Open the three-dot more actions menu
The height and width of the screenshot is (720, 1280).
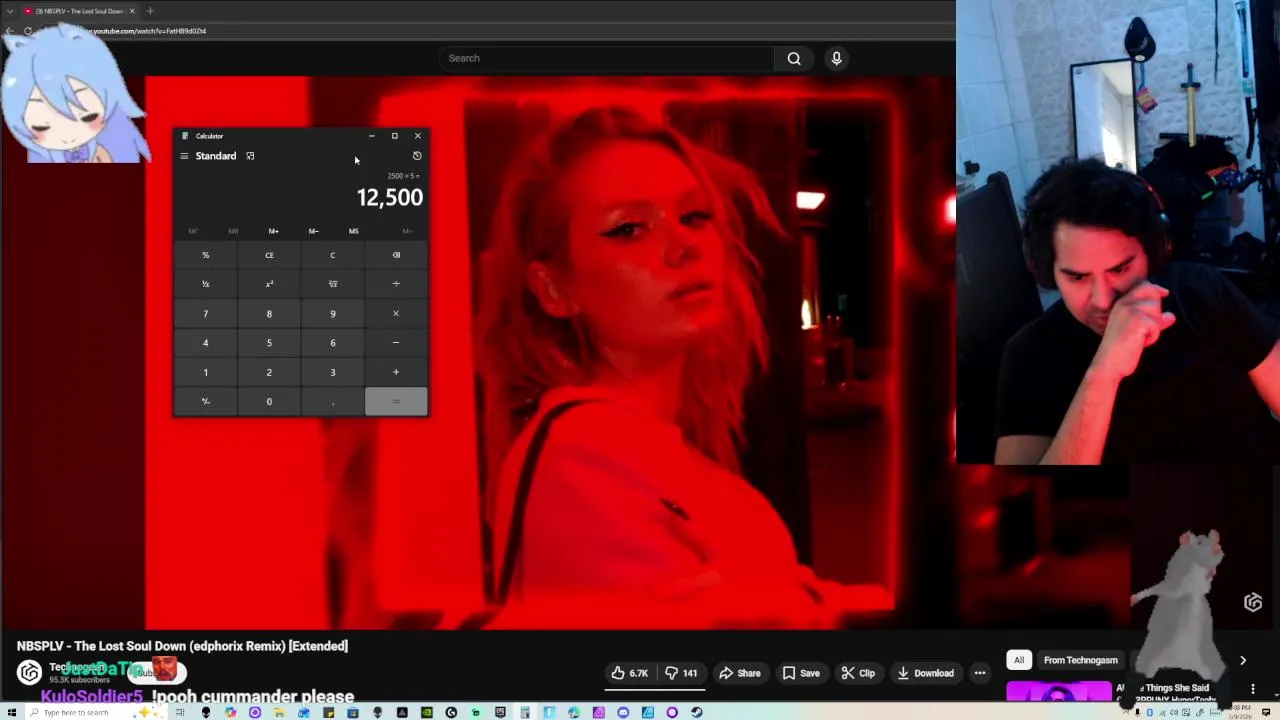(980, 673)
